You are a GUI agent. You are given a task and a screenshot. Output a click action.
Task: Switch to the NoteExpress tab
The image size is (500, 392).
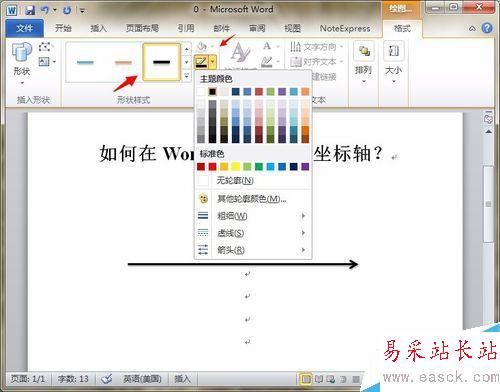tap(345, 28)
